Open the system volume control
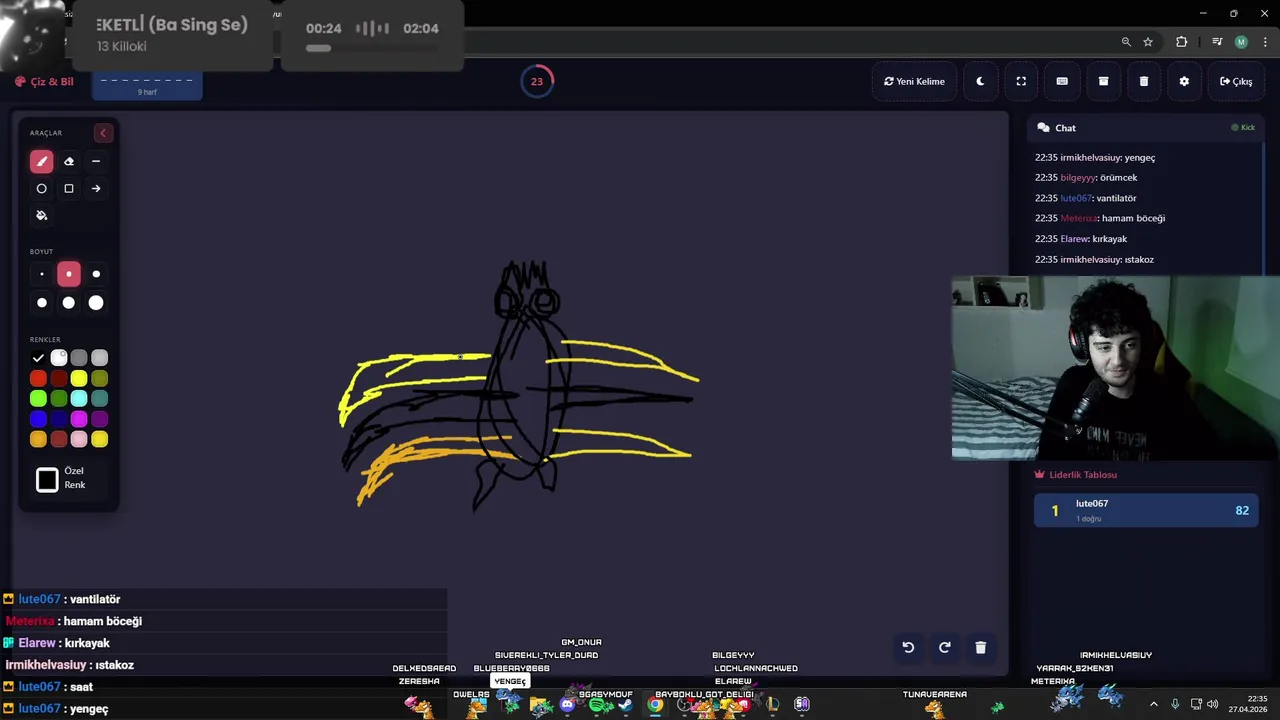 pos(1212,704)
